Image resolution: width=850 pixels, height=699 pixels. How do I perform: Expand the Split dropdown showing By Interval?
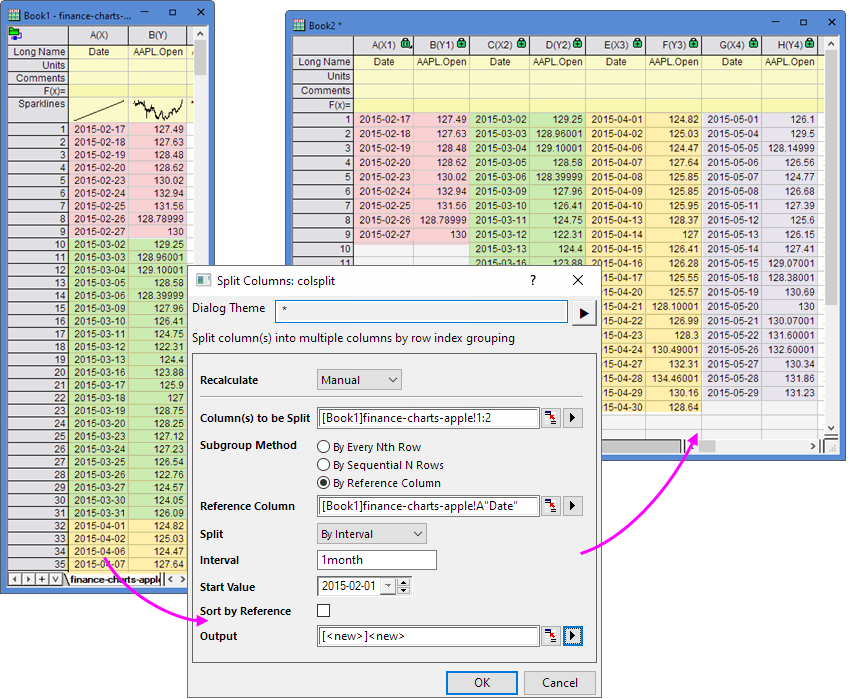[x=371, y=534]
